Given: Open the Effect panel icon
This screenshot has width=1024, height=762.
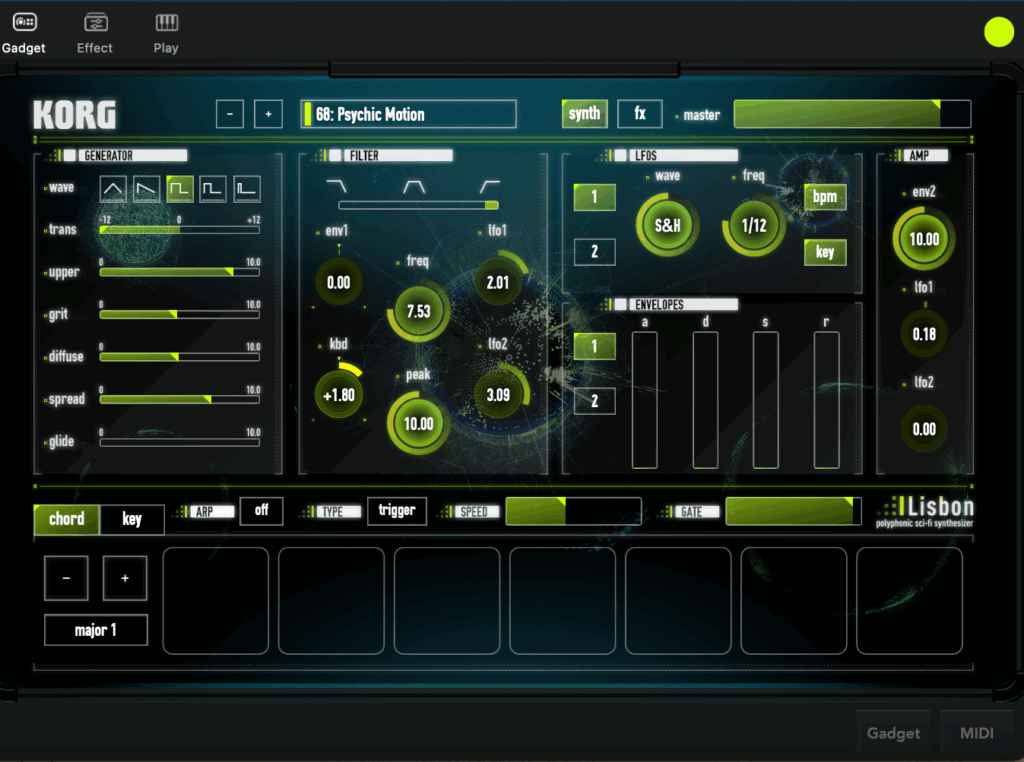Looking at the screenshot, I should point(95,33).
